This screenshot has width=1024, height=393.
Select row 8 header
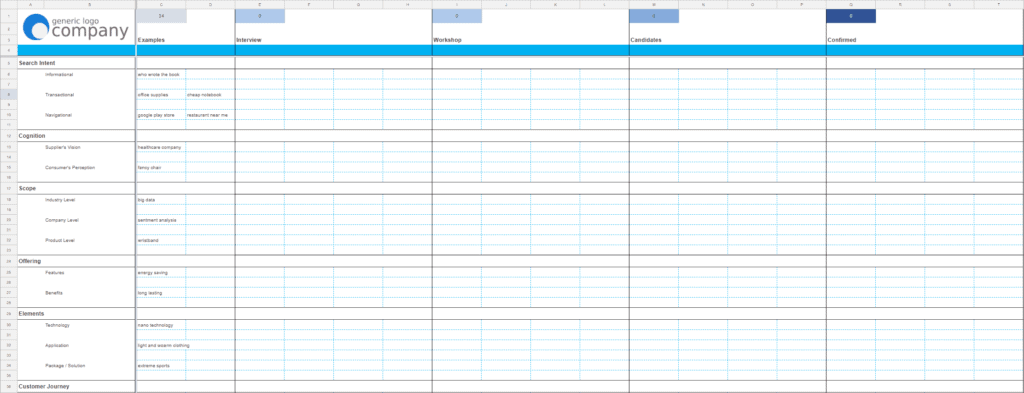point(8,95)
